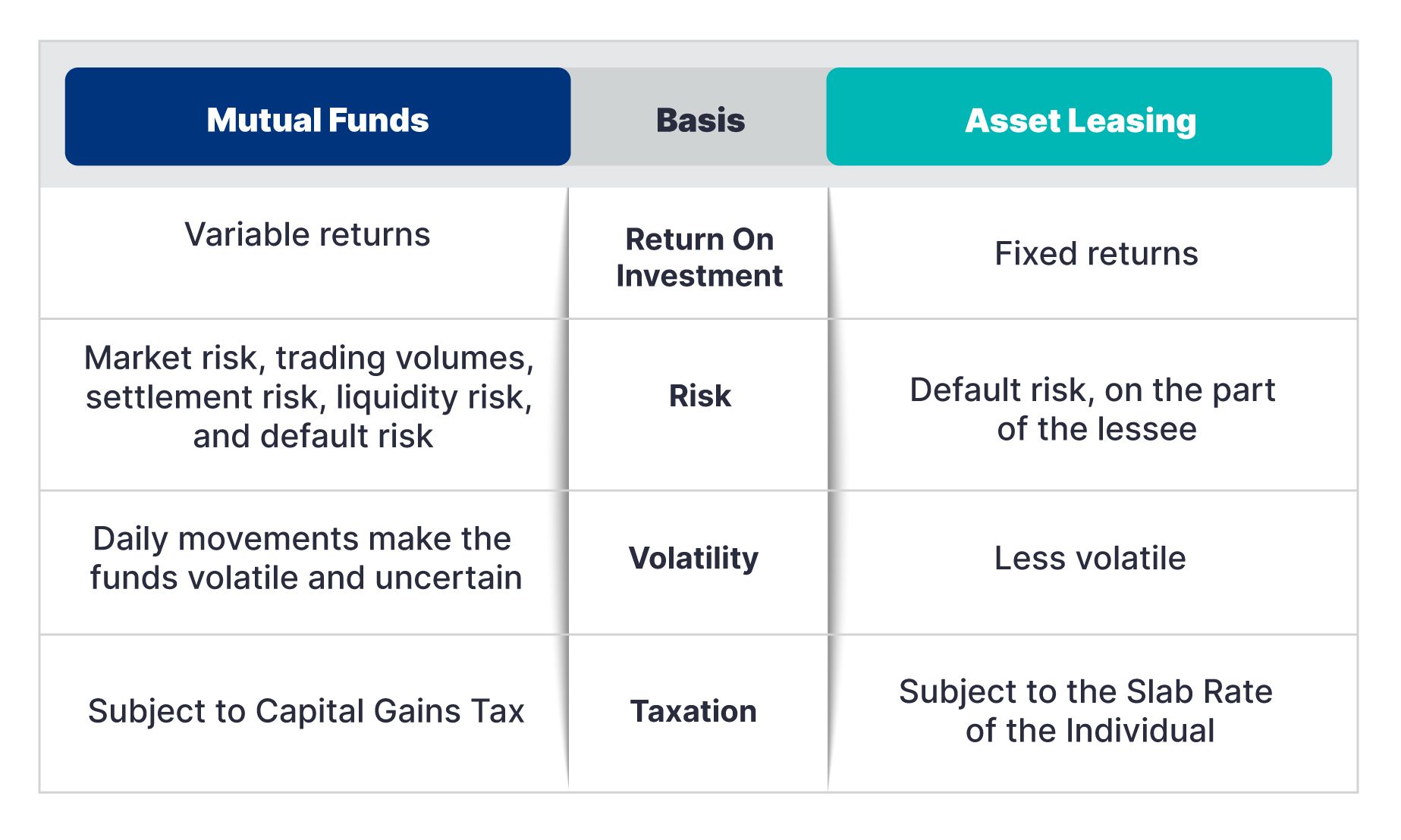Click the settlement risk, liquidity risk line
The width and height of the screenshot is (1401, 840).
pos(309,397)
